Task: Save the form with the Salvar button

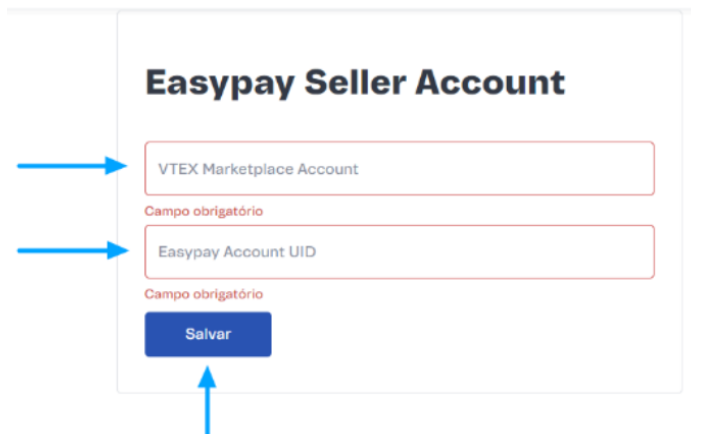Action: (208, 334)
